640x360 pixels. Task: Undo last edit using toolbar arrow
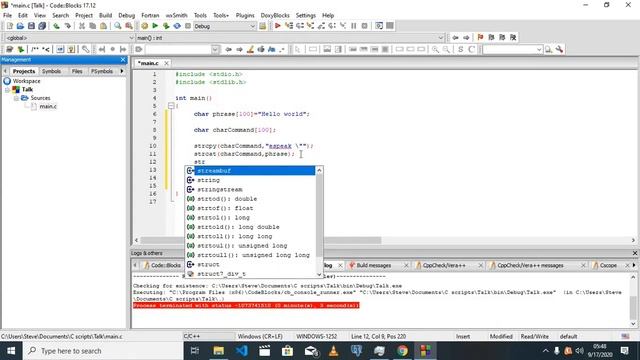point(56,26)
